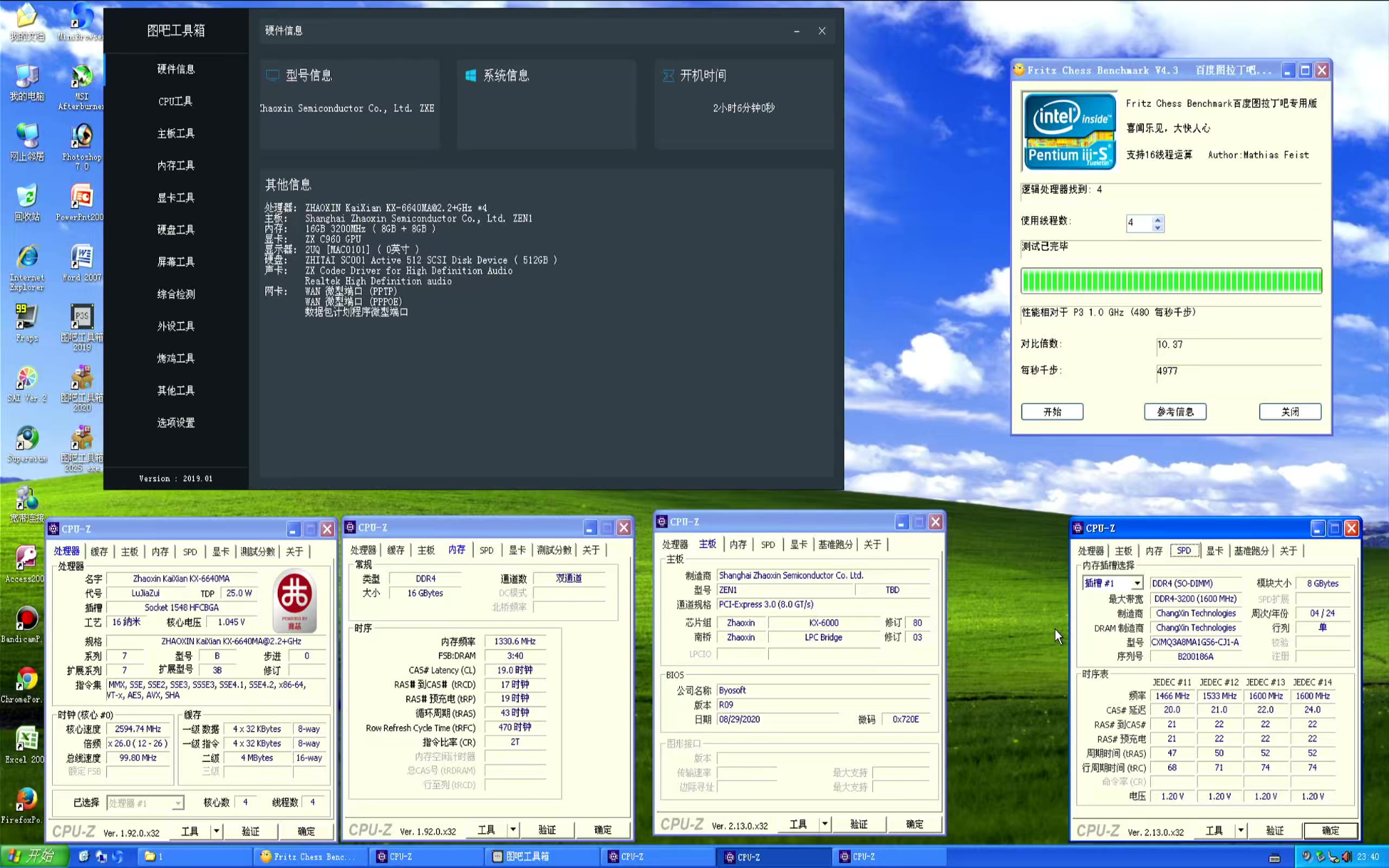Click the volume icon in system tray

(1347, 856)
